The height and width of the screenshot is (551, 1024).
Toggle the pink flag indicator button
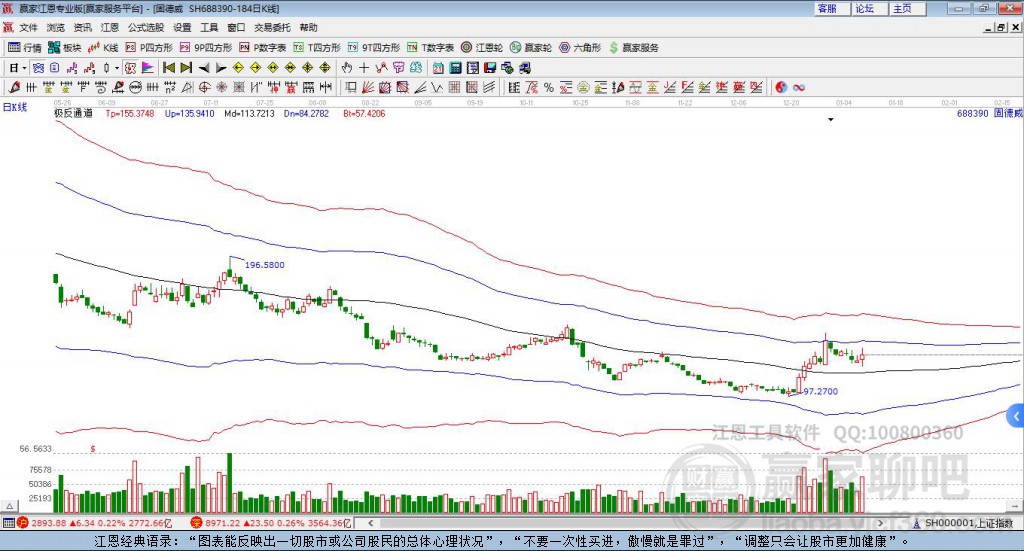(148, 68)
